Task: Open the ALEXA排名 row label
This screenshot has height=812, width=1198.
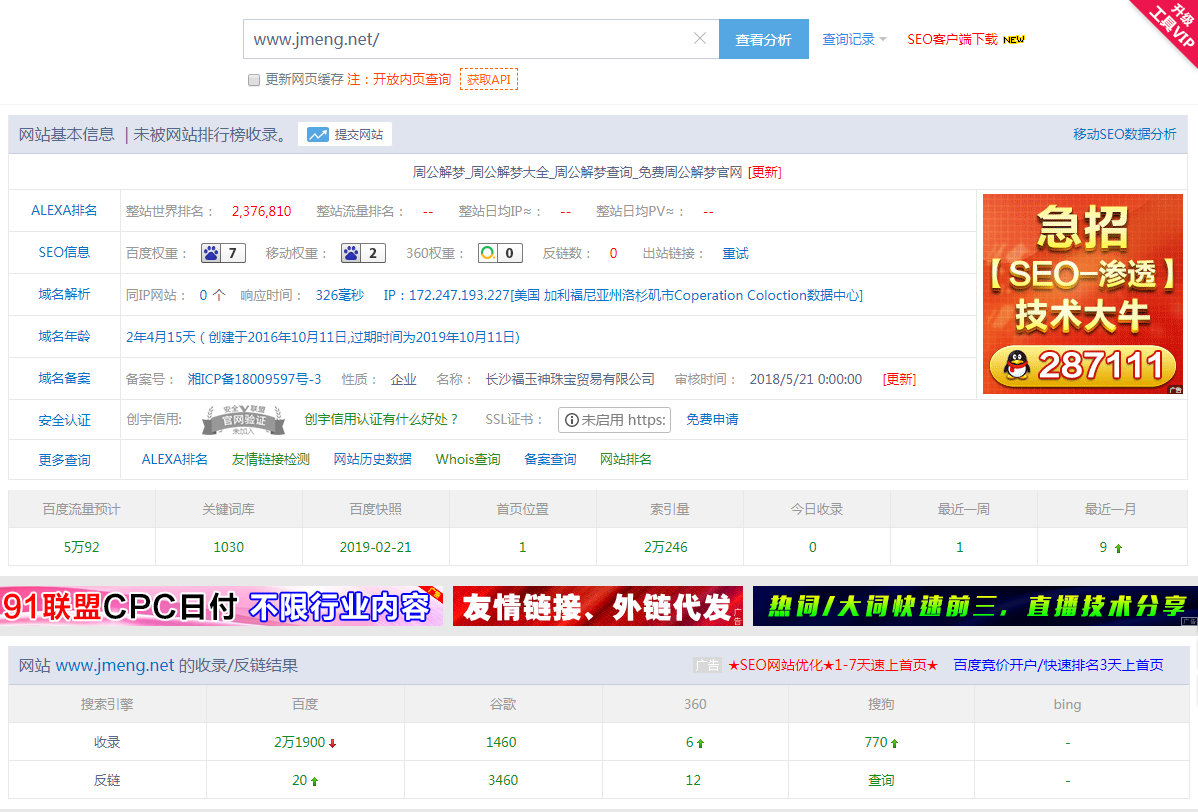Action: tap(64, 210)
